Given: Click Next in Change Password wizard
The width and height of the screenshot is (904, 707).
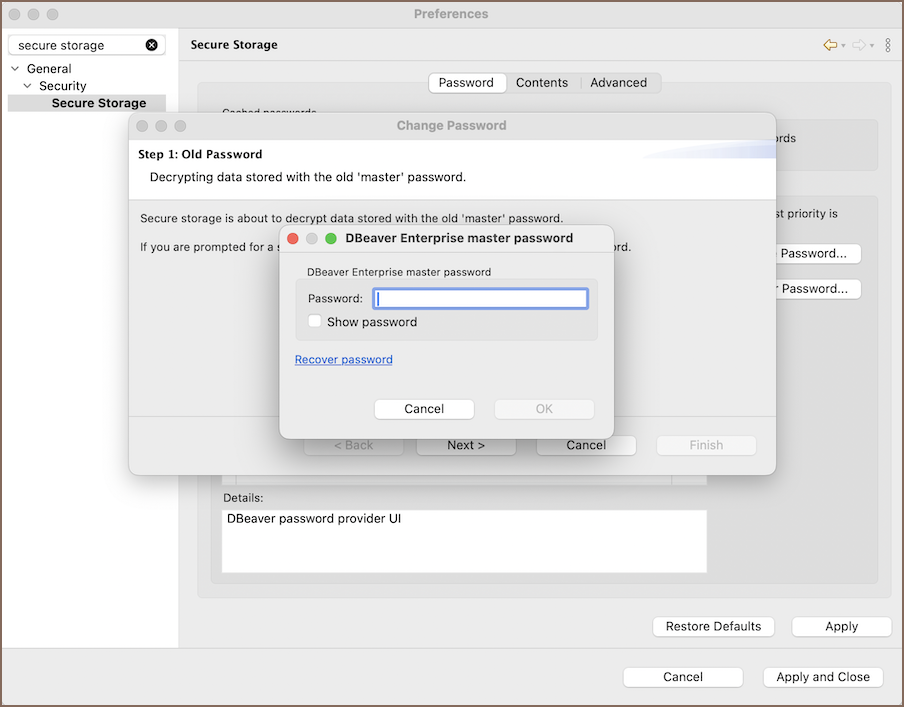Looking at the screenshot, I should point(466,445).
